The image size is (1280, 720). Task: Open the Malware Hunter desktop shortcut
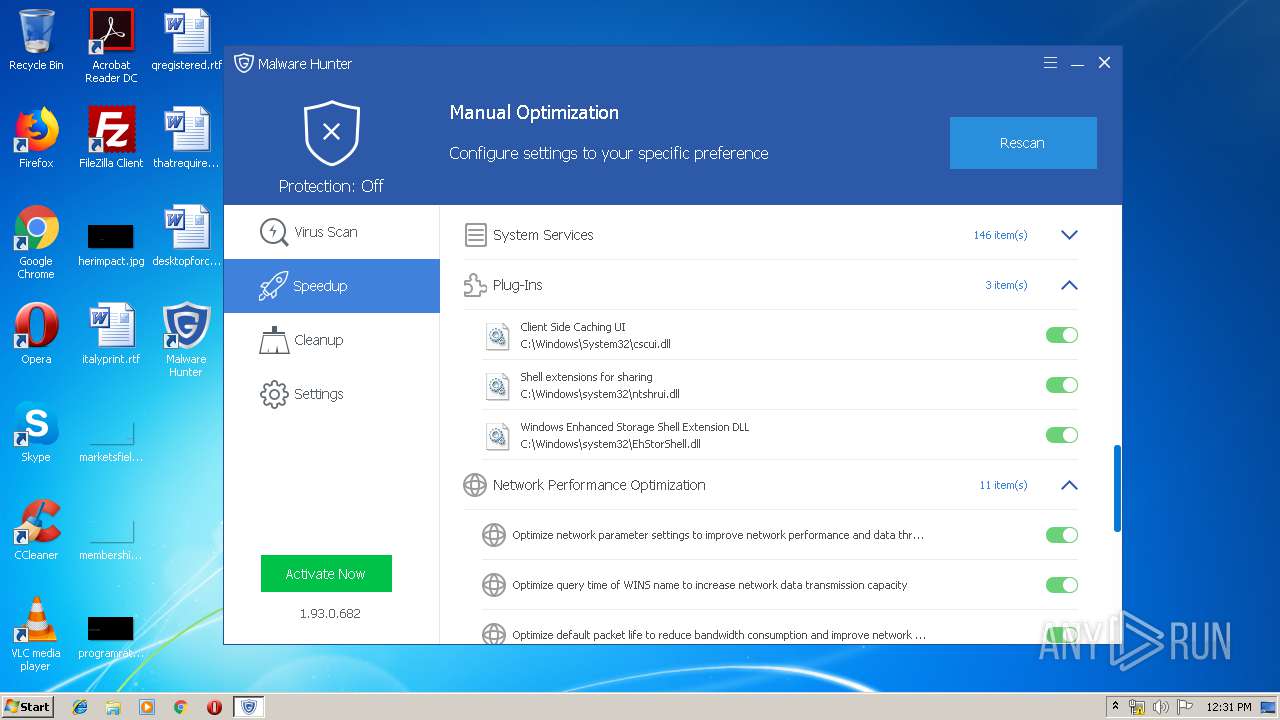coord(186,340)
